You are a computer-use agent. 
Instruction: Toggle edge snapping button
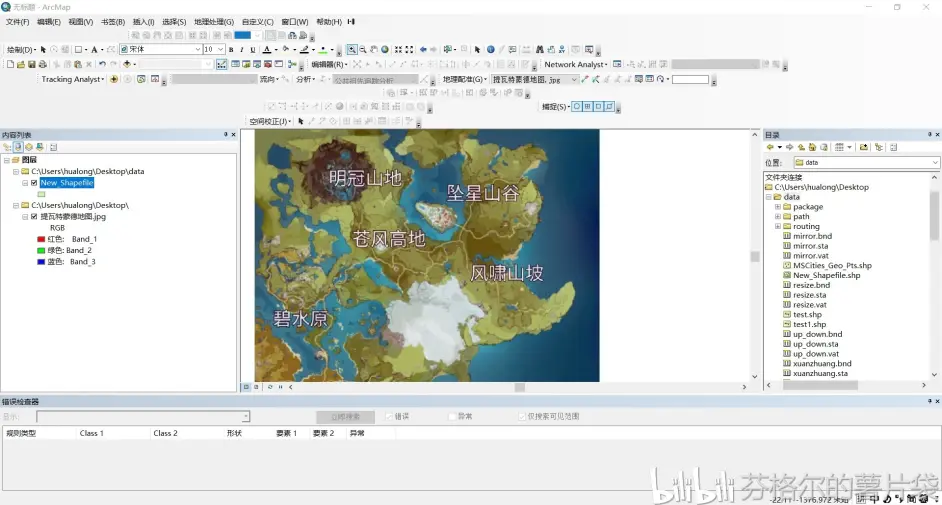point(609,106)
